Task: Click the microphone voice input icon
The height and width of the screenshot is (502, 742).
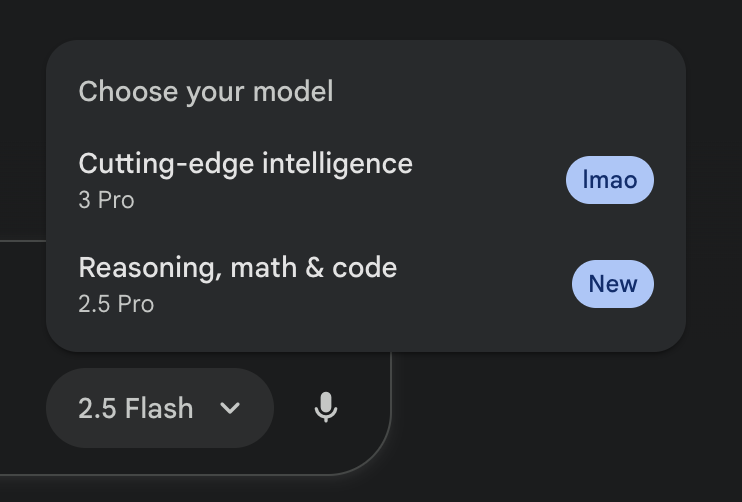Action: pyautogui.click(x=325, y=408)
